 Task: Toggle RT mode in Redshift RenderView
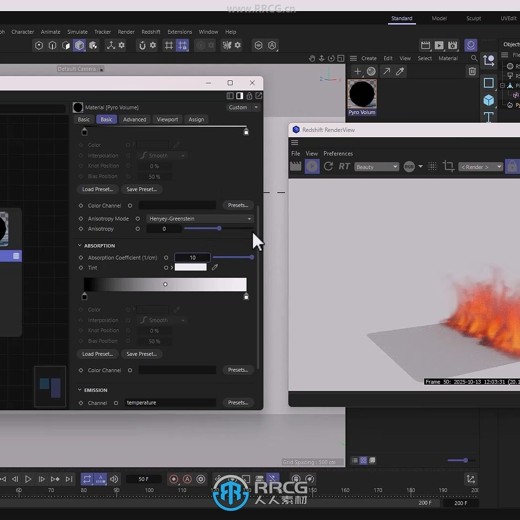click(344, 166)
